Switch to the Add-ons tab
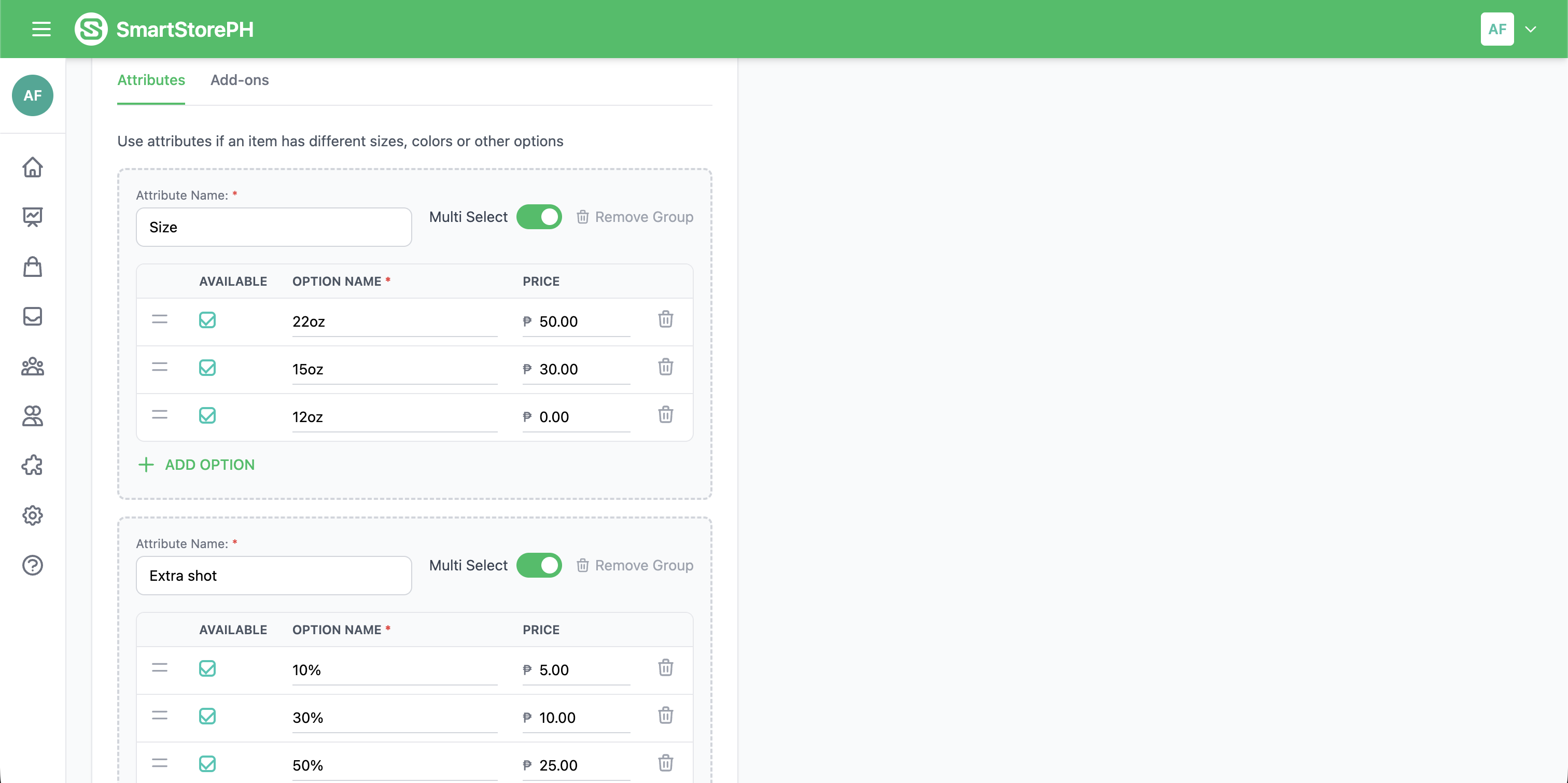The height and width of the screenshot is (783, 1568). [x=239, y=80]
